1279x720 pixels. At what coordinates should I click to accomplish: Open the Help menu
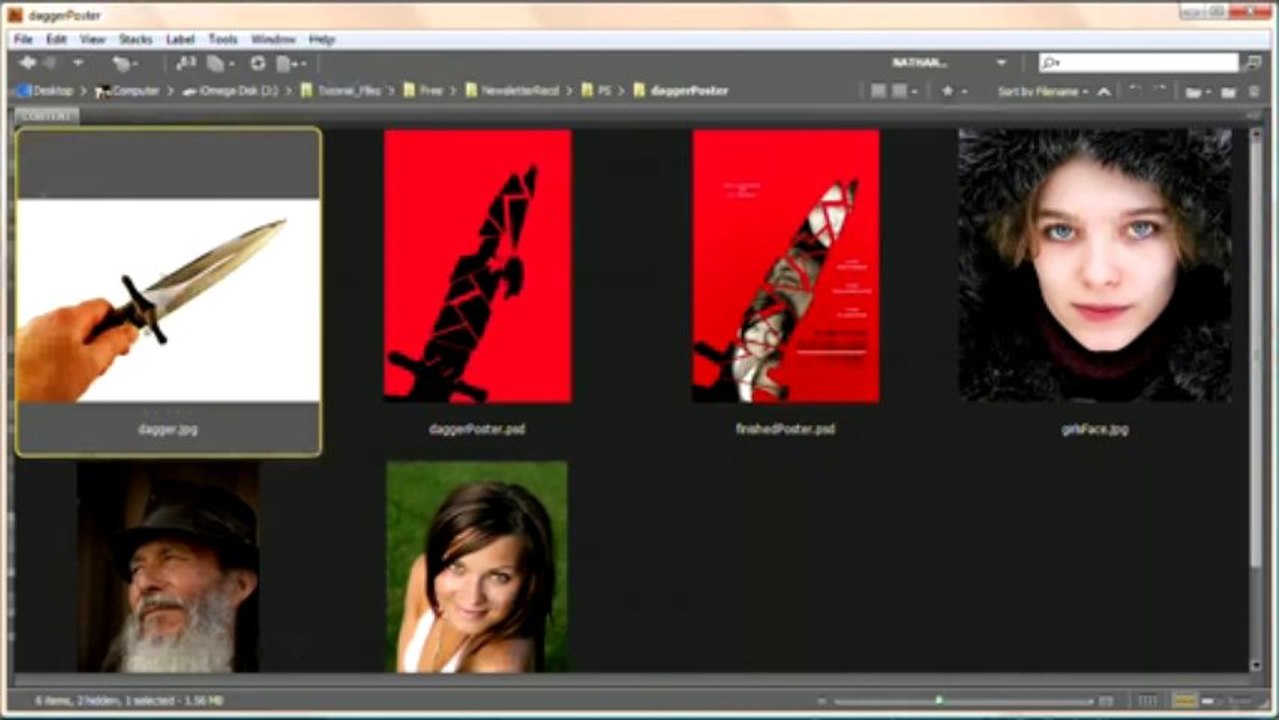(322, 39)
